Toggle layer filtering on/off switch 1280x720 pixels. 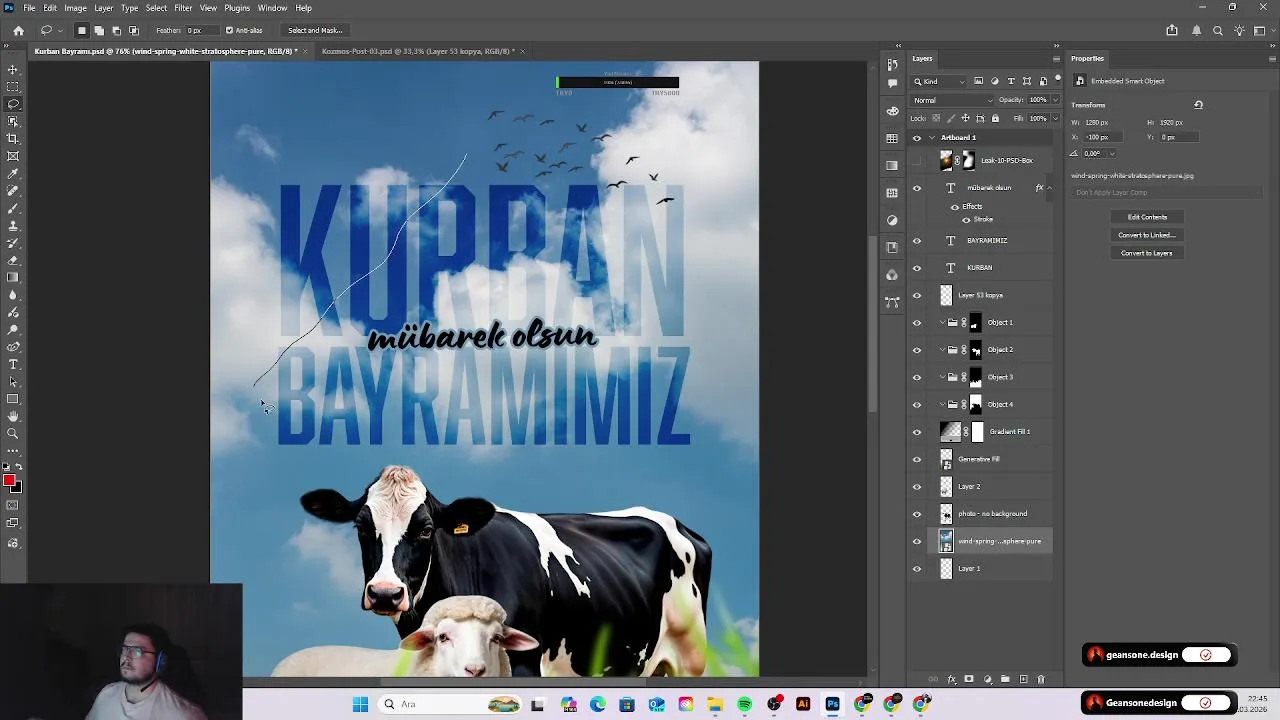(1057, 80)
